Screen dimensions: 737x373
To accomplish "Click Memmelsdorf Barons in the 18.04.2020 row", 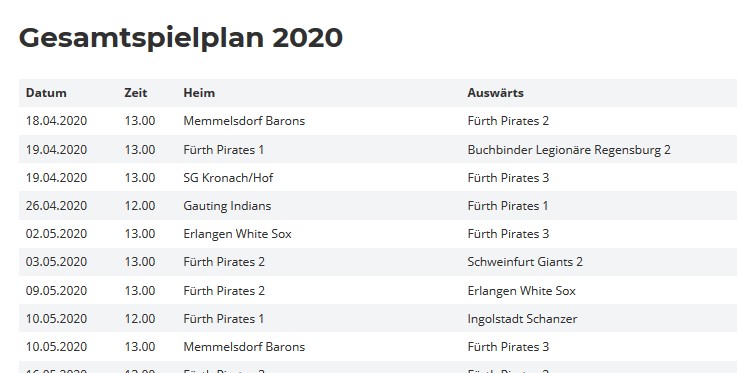I will [x=244, y=121].
